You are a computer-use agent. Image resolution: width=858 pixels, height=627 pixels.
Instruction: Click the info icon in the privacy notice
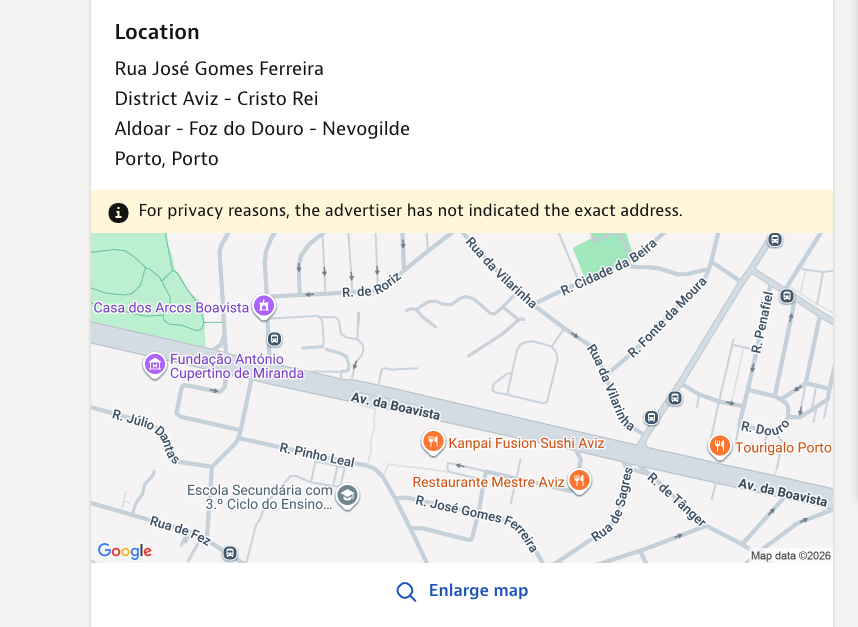click(119, 211)
